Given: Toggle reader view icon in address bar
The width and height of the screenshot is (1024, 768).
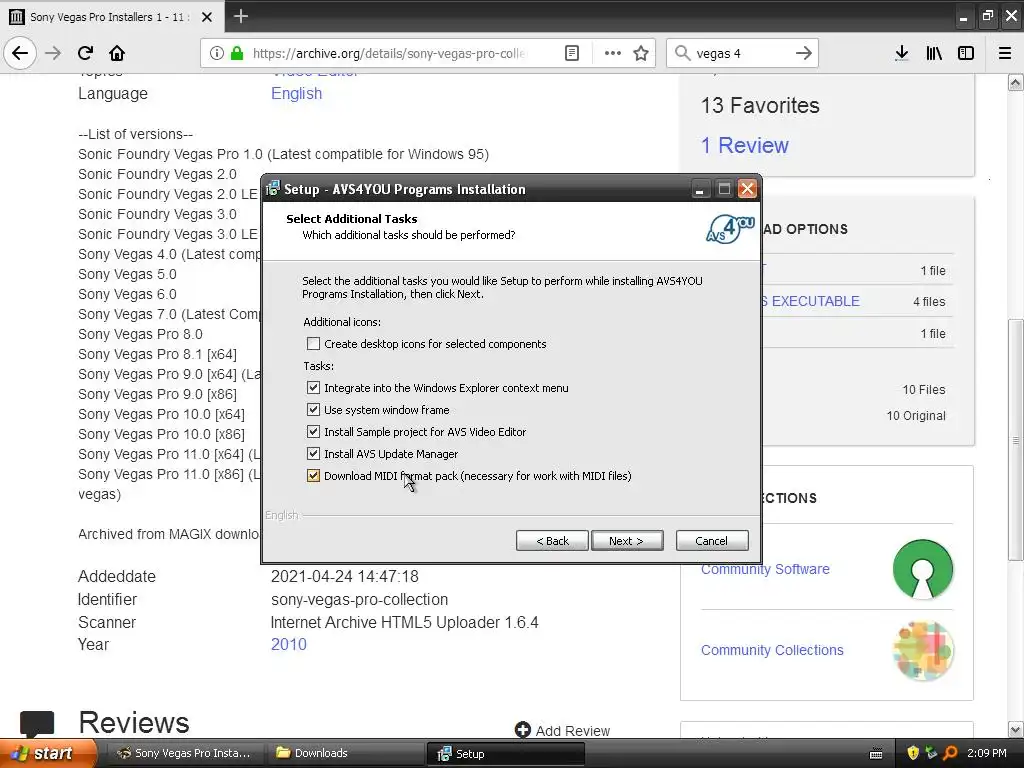Looking at the screenshot, I should [571, 54].
